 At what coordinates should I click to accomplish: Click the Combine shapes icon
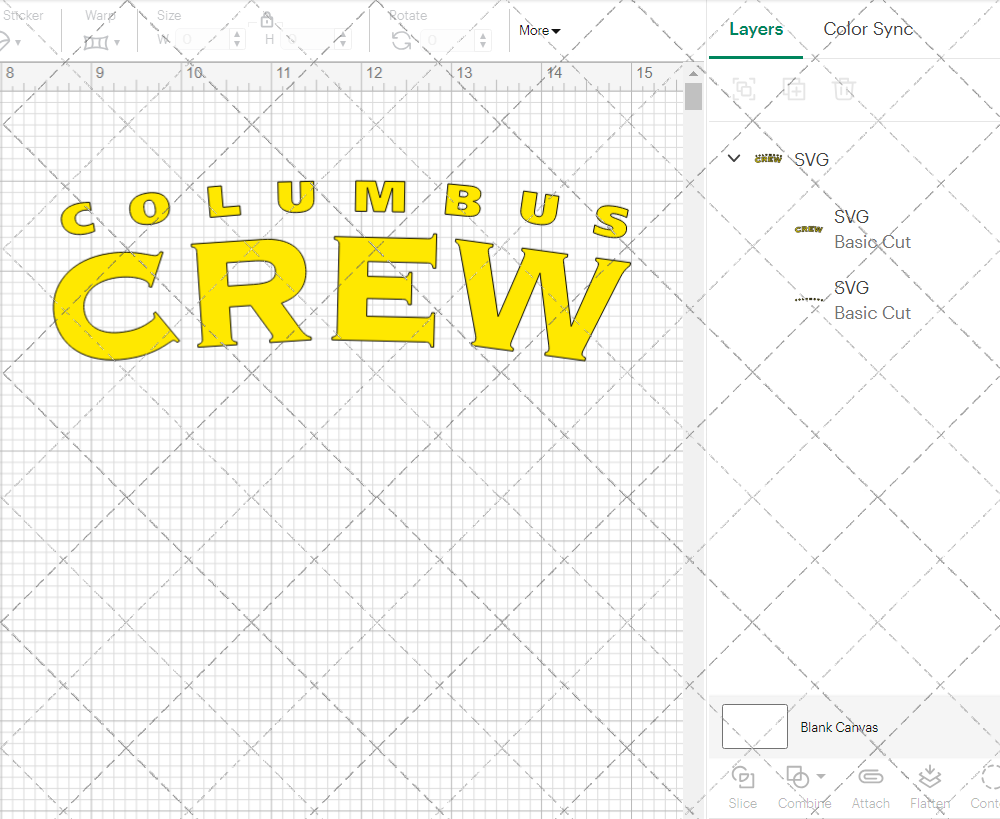click(x=799, y=777)
